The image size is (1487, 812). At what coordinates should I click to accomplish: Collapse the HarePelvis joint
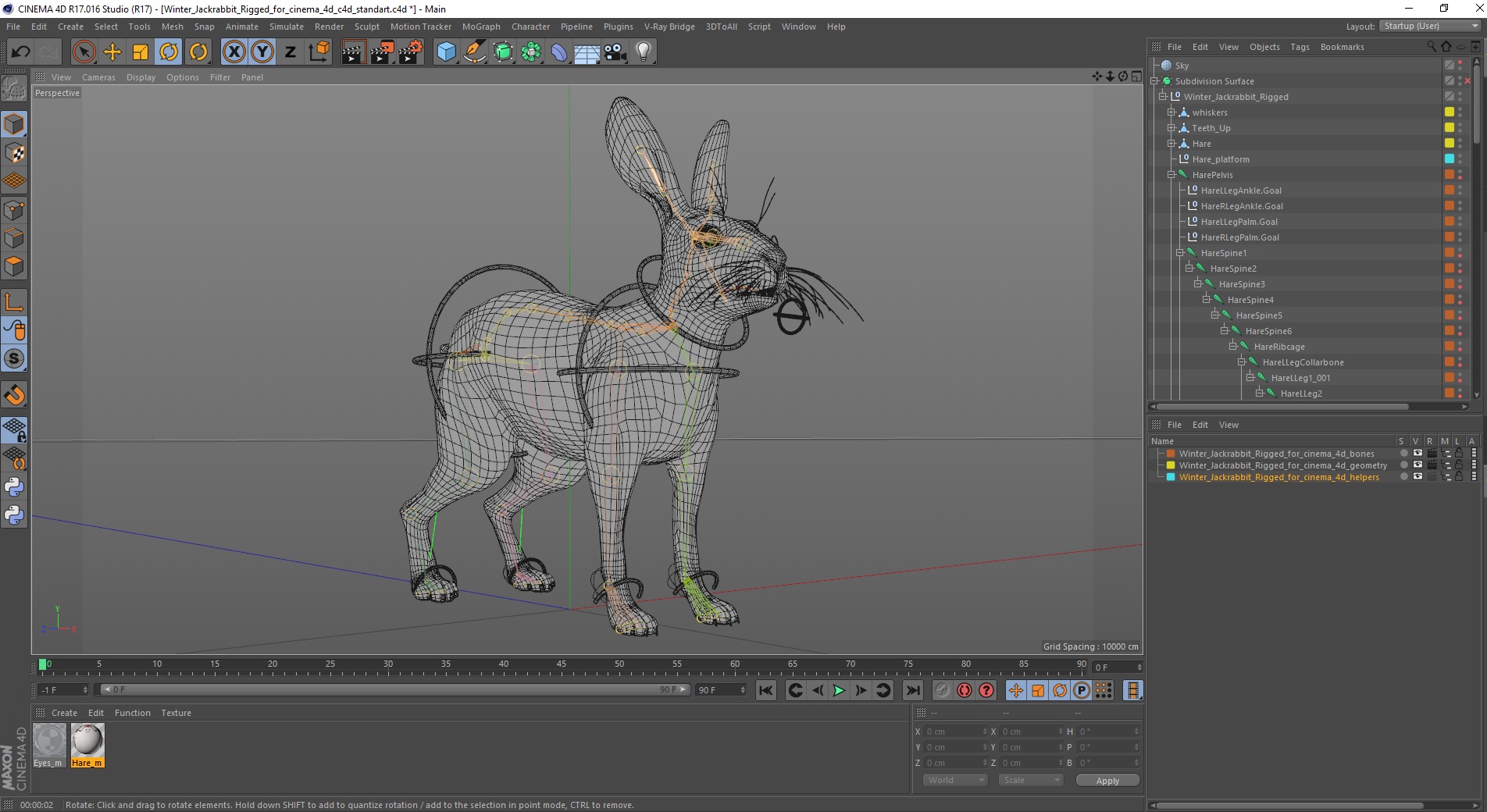[1171, 175]
